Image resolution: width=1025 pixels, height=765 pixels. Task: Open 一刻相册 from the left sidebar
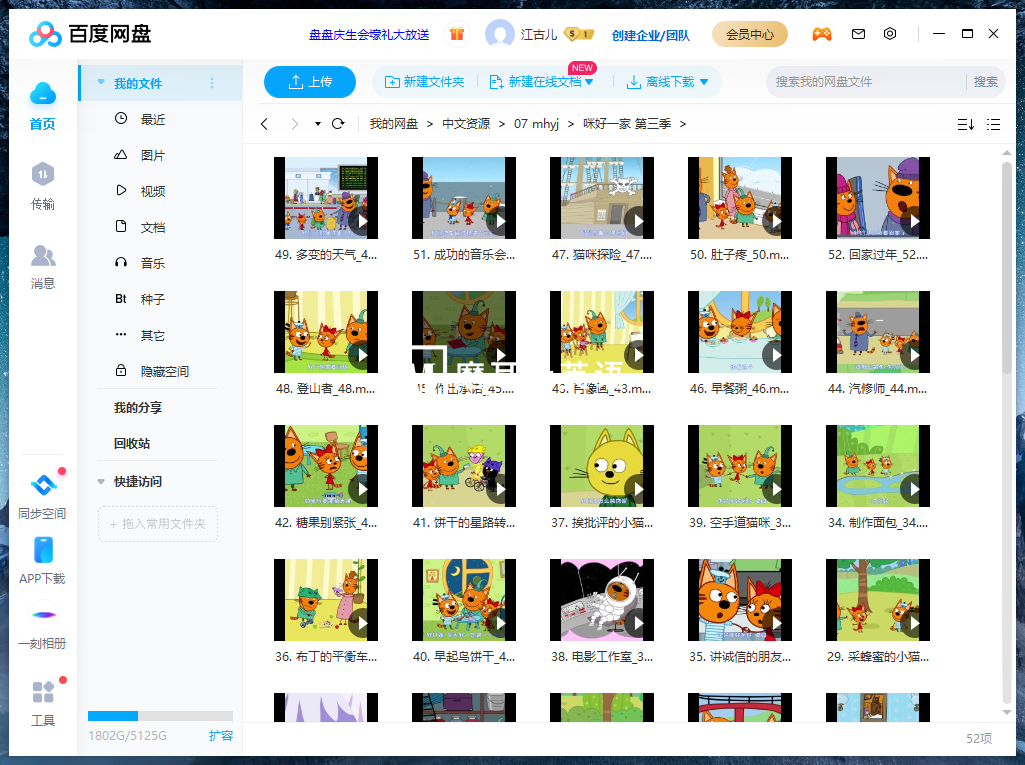click(43, 625)
